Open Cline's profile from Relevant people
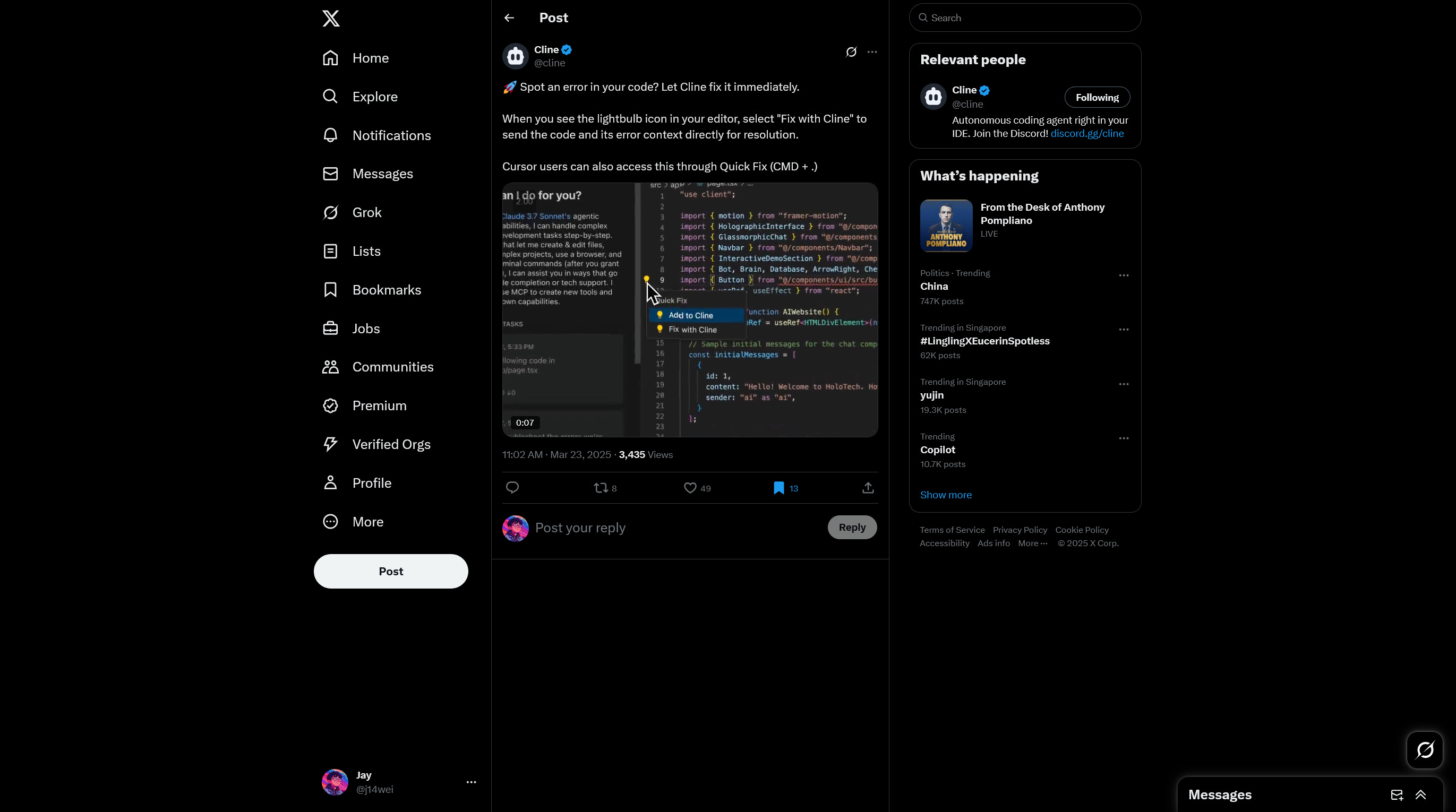The height and width of the screenshot is (812, 1456). (x=964, y=90)
